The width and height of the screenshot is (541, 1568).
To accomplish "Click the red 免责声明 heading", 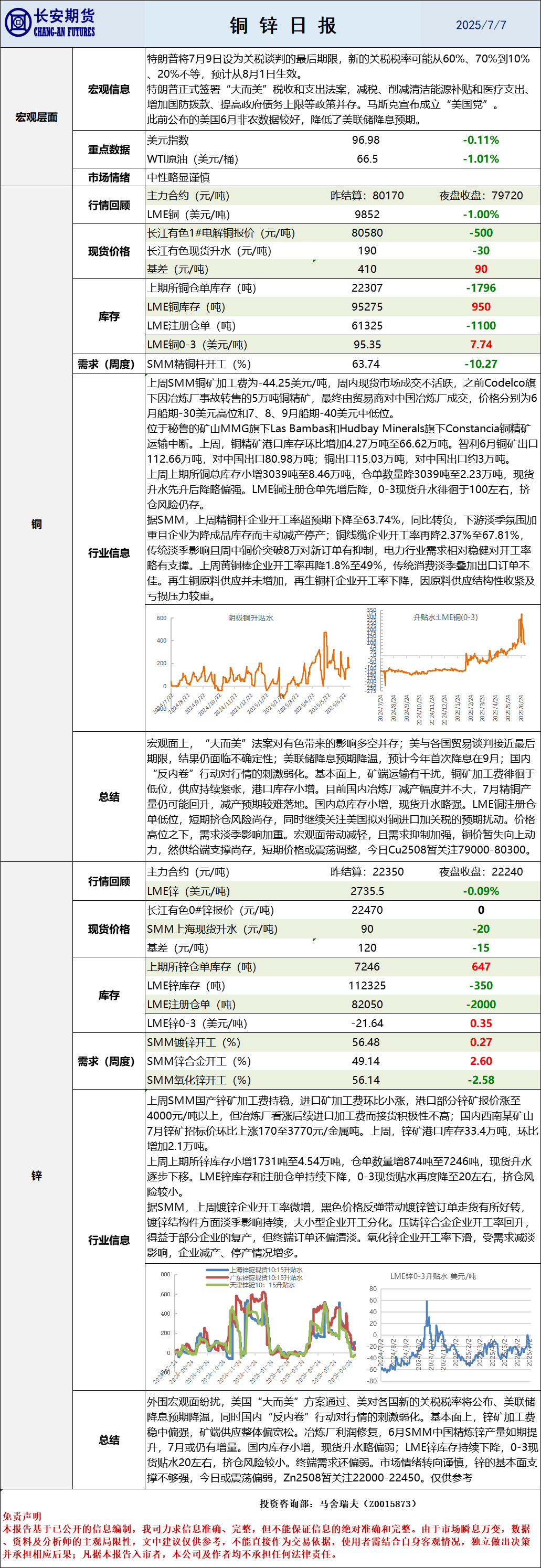I will [22, 1516].
